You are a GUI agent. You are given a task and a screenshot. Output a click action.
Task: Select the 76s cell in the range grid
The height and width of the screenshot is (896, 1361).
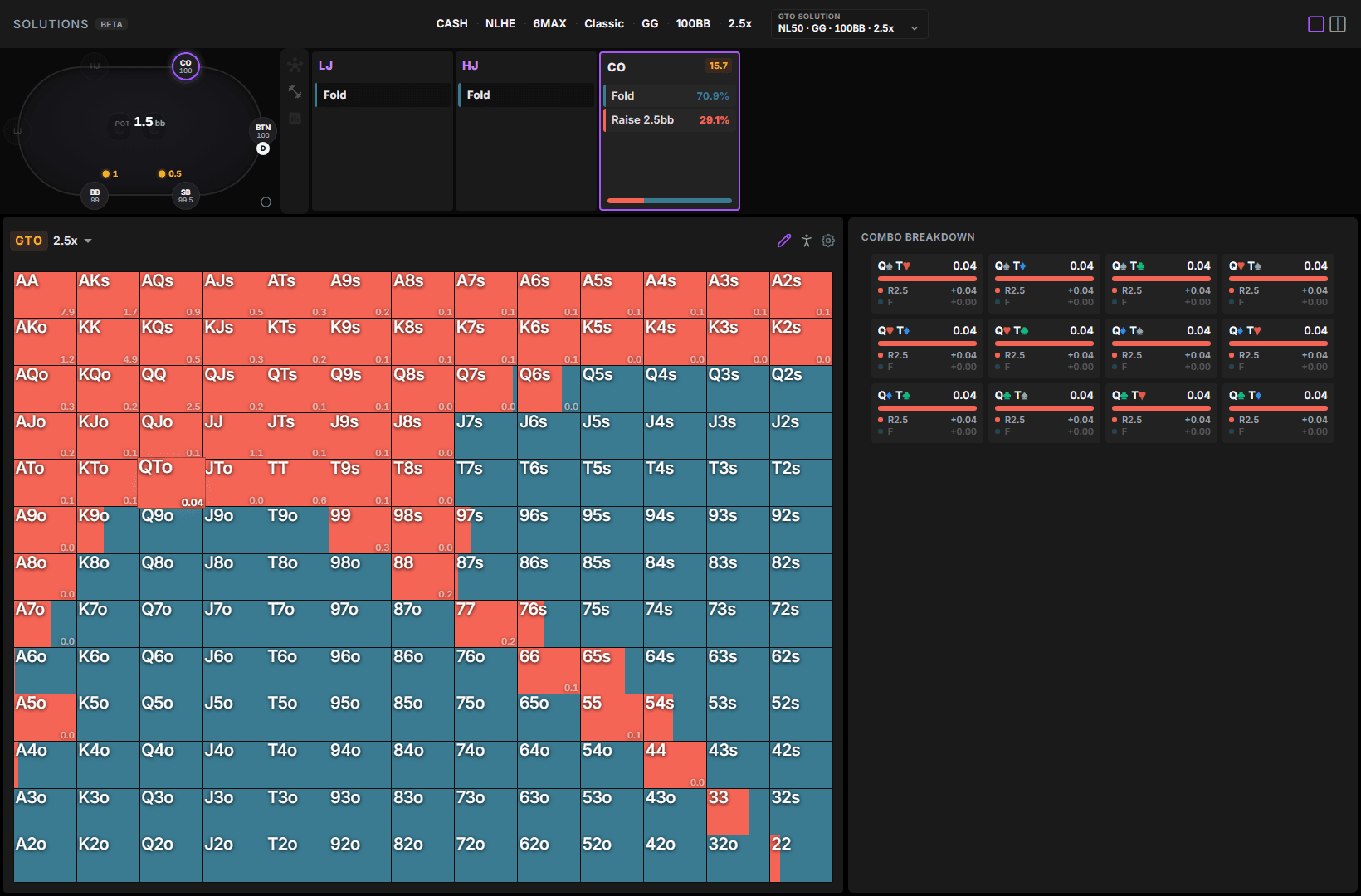[549, 624]
